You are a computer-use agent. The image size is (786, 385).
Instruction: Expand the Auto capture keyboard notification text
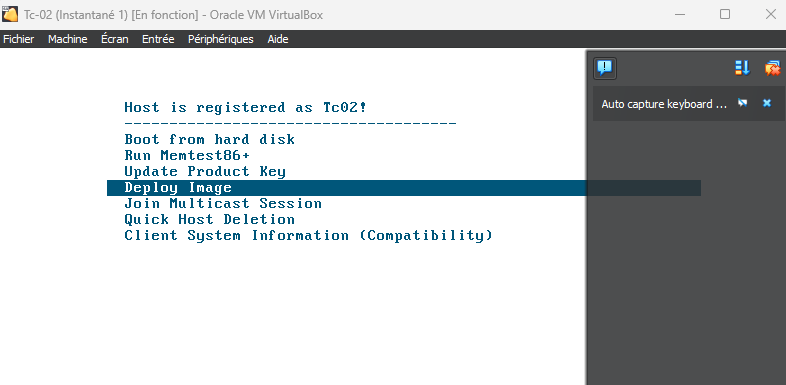coord(664,104)
